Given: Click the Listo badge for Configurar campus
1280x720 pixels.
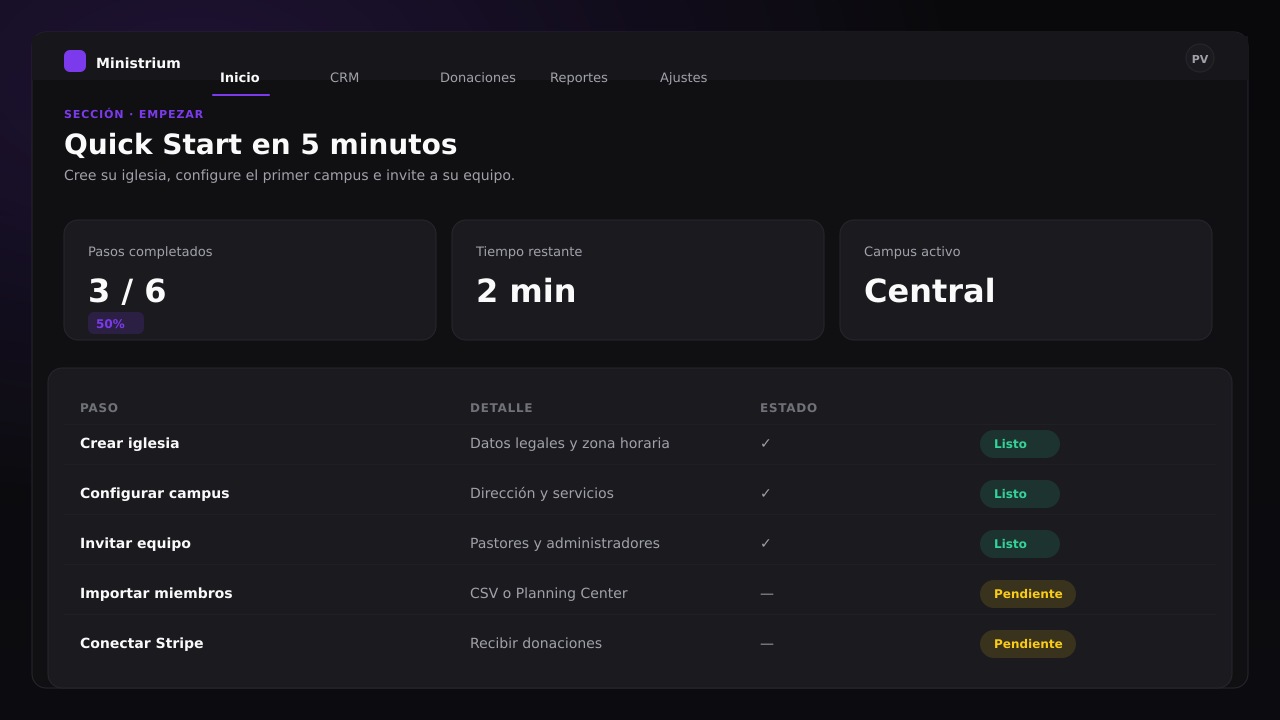Looking at the screenshot, I should (x=1020, y=494).
